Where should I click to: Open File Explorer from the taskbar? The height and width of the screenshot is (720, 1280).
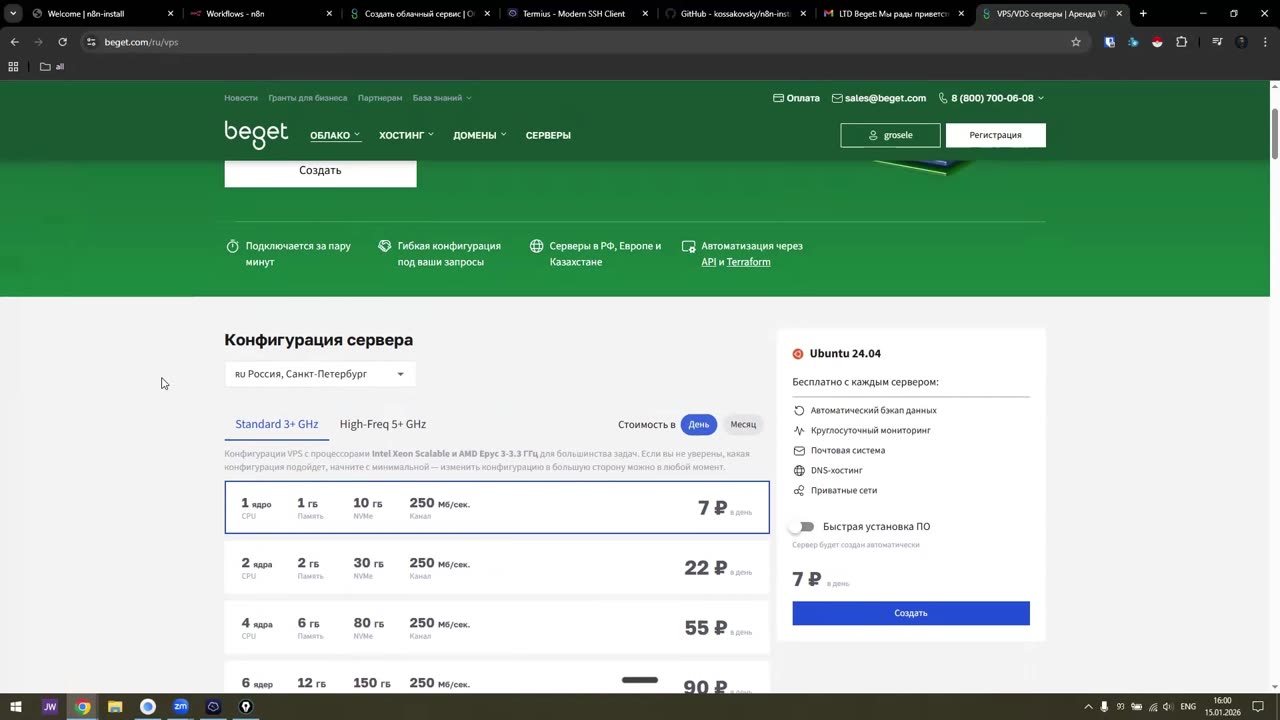pos(115,707)
